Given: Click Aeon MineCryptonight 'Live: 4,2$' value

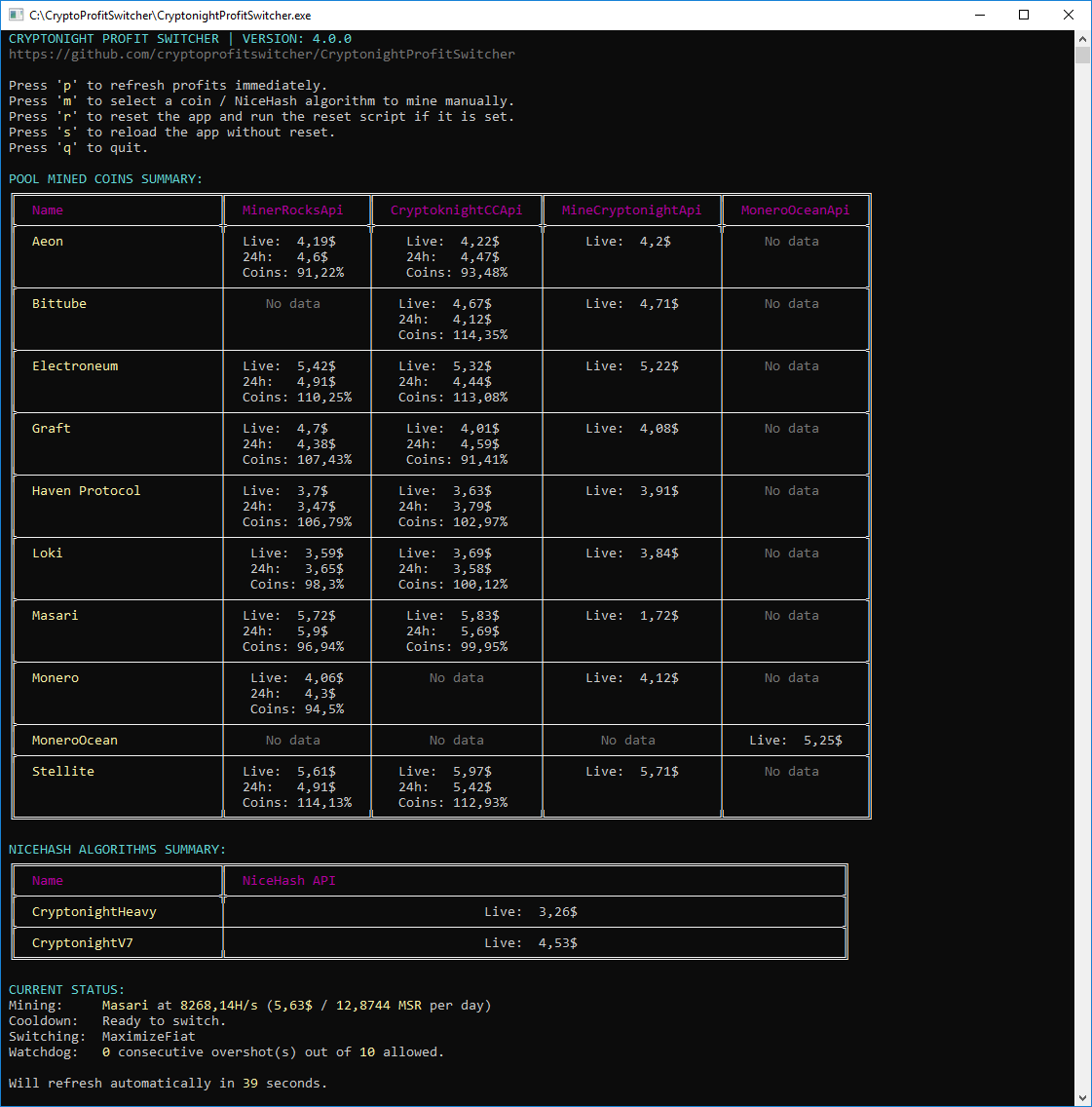Looking at the screenshot, I should 628,241.
